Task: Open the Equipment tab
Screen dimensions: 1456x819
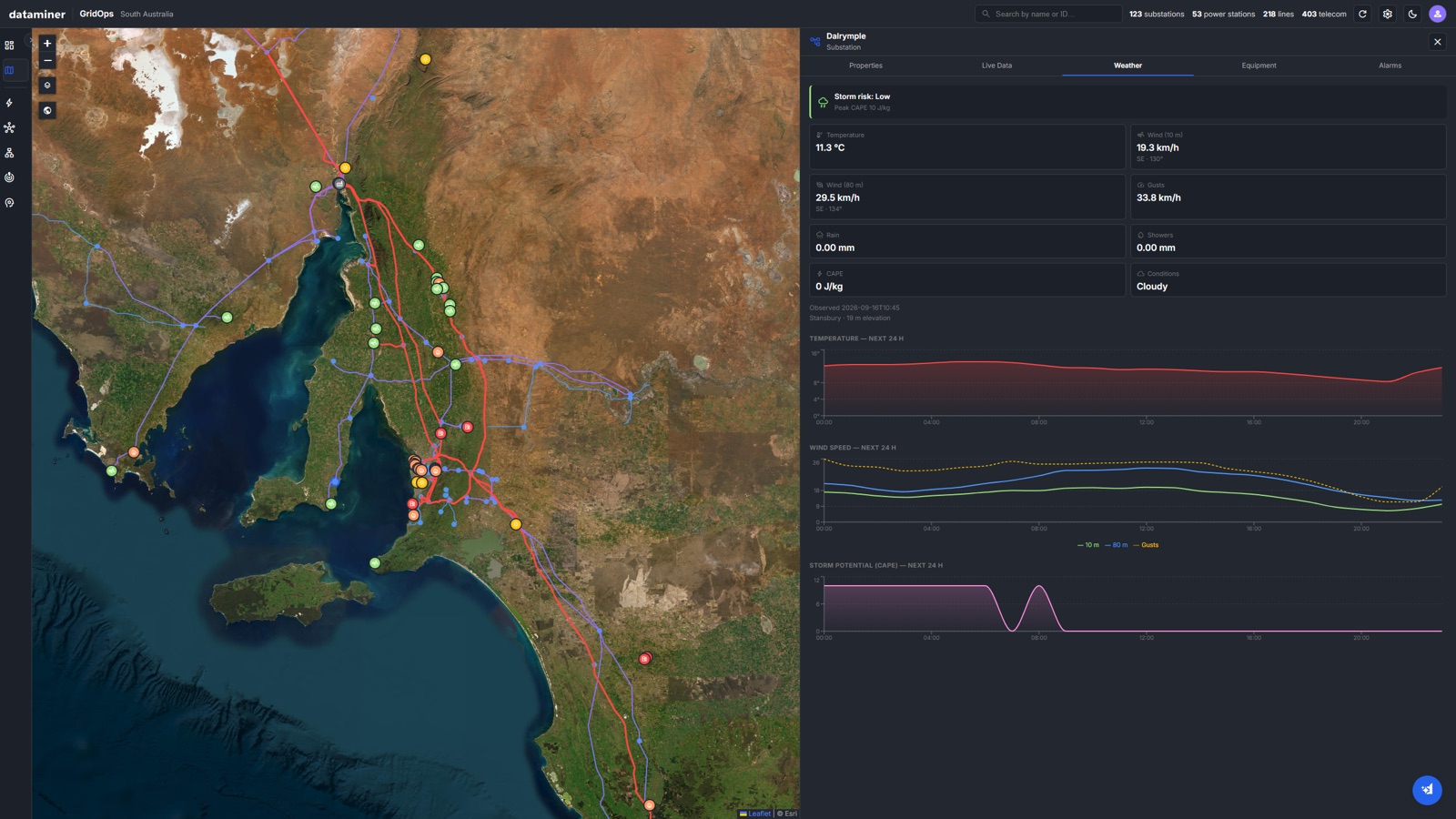Action: (1259, 66)
